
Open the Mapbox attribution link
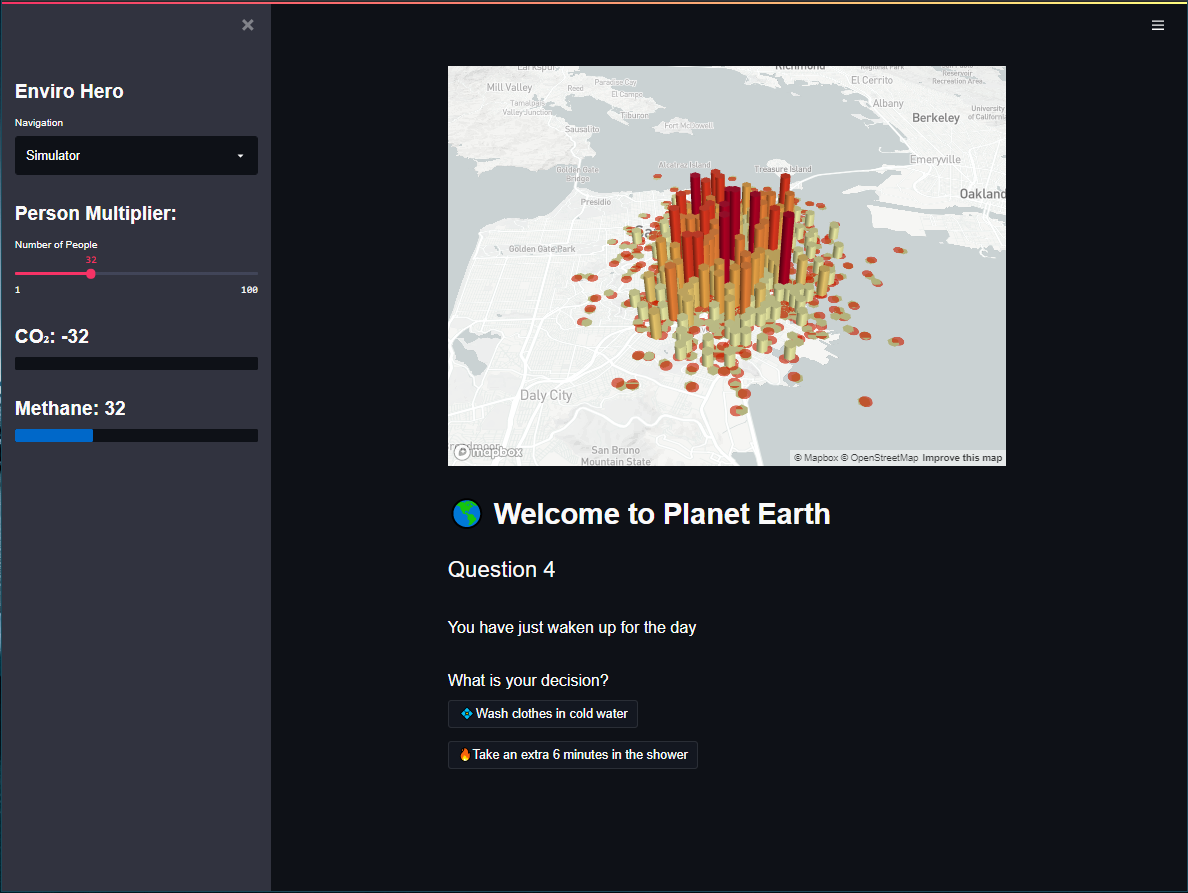pyautogui.click(x=816, y=457)
